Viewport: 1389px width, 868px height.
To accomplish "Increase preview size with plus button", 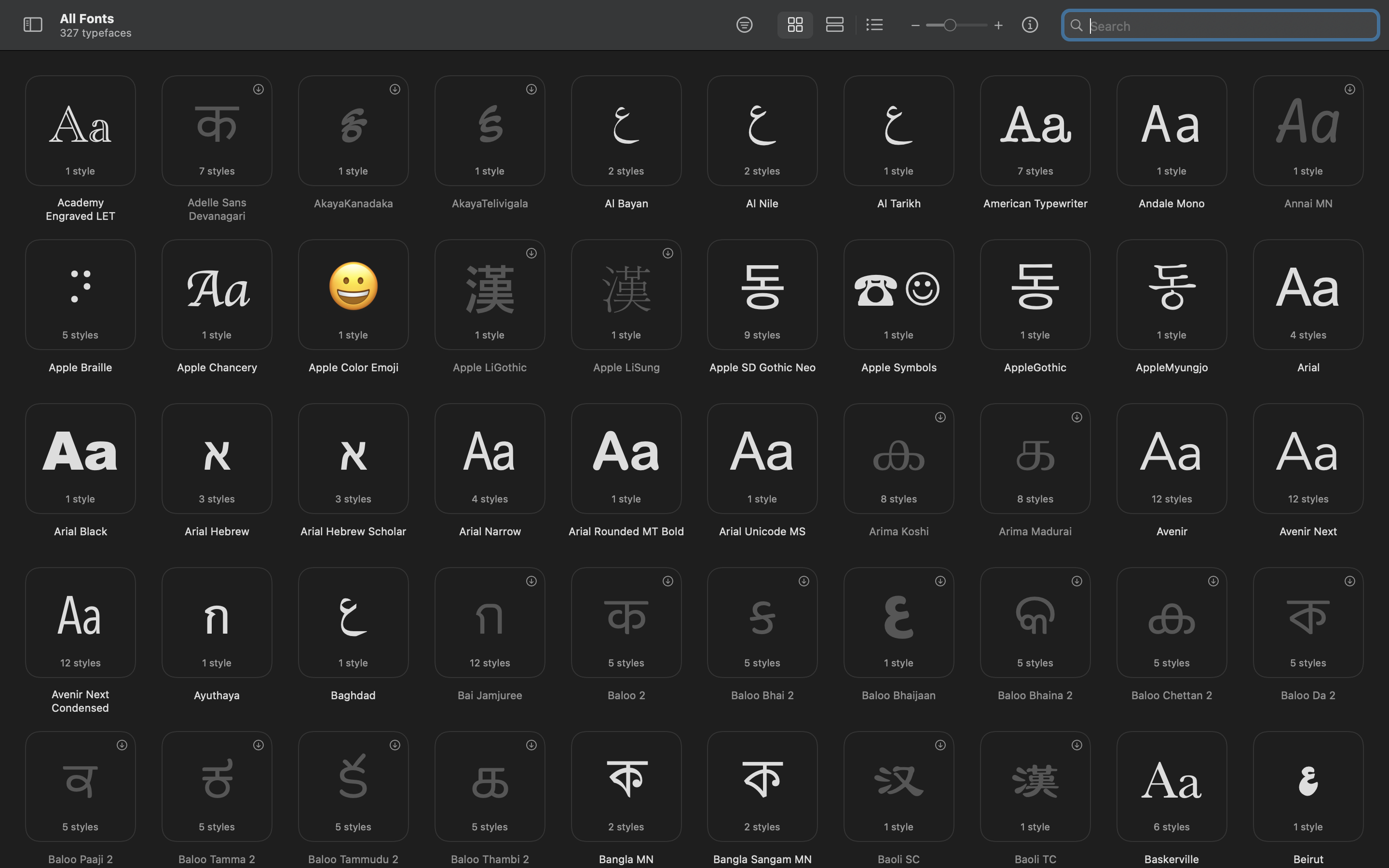I will 998,25.
